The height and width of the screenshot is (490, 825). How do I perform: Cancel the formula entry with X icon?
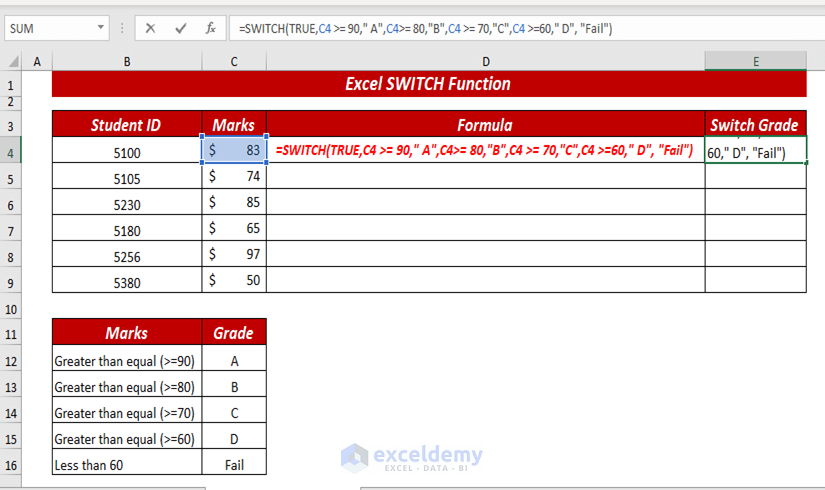(150, 28)
